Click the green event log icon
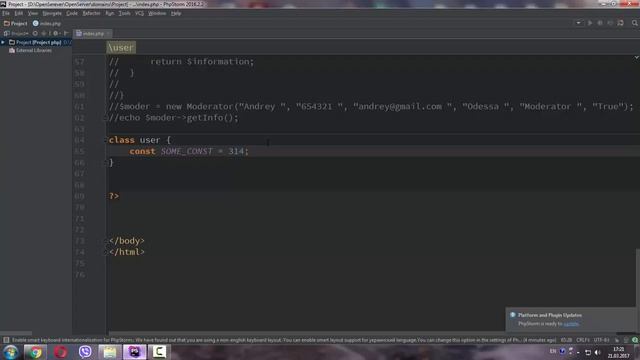 (x=635, y=340)
